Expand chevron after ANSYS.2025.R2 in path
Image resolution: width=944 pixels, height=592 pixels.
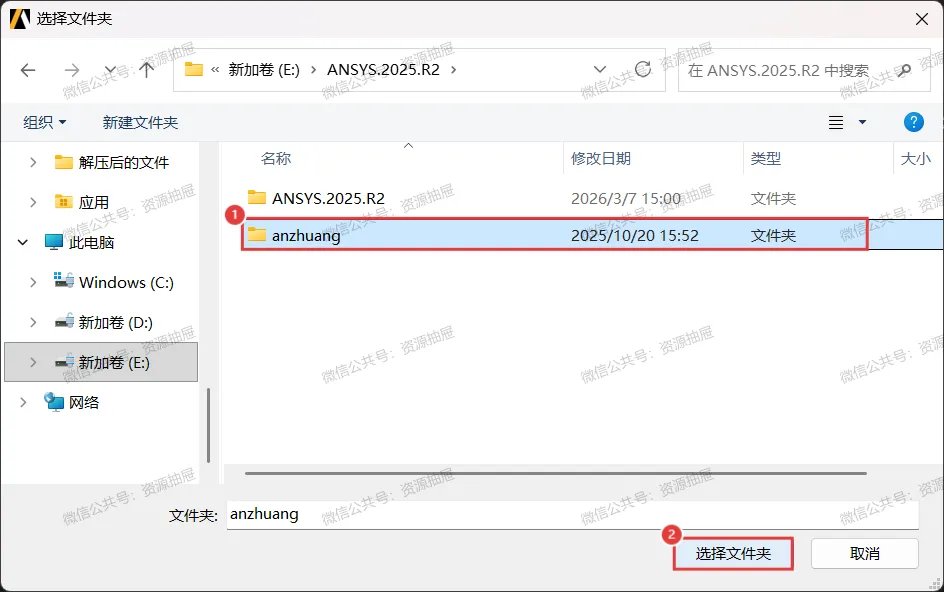[x=453, y=70]
